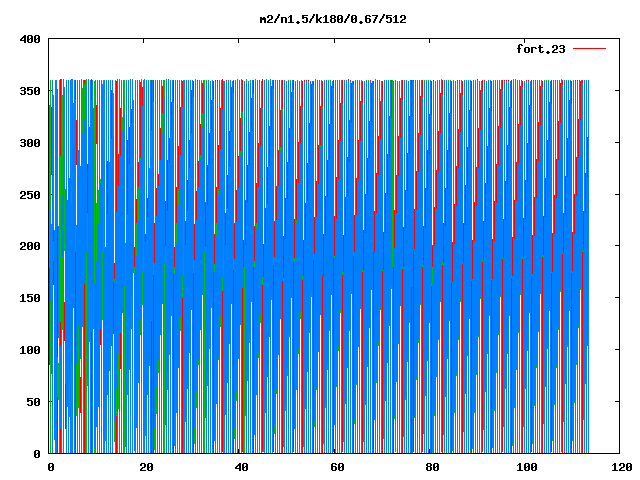The width and height of the screenshot is (640, 480).
Task: Click the x-axis label 100
Action: pos(528,467)
